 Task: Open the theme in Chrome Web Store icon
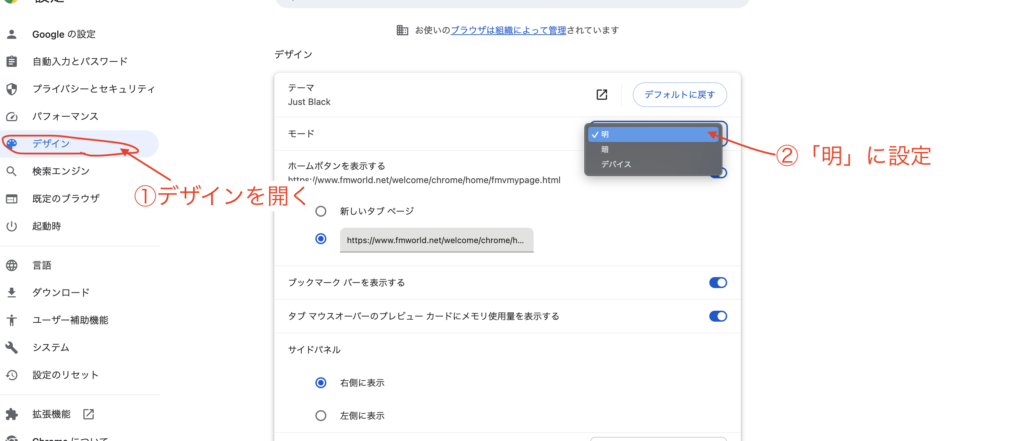[601, 95]
